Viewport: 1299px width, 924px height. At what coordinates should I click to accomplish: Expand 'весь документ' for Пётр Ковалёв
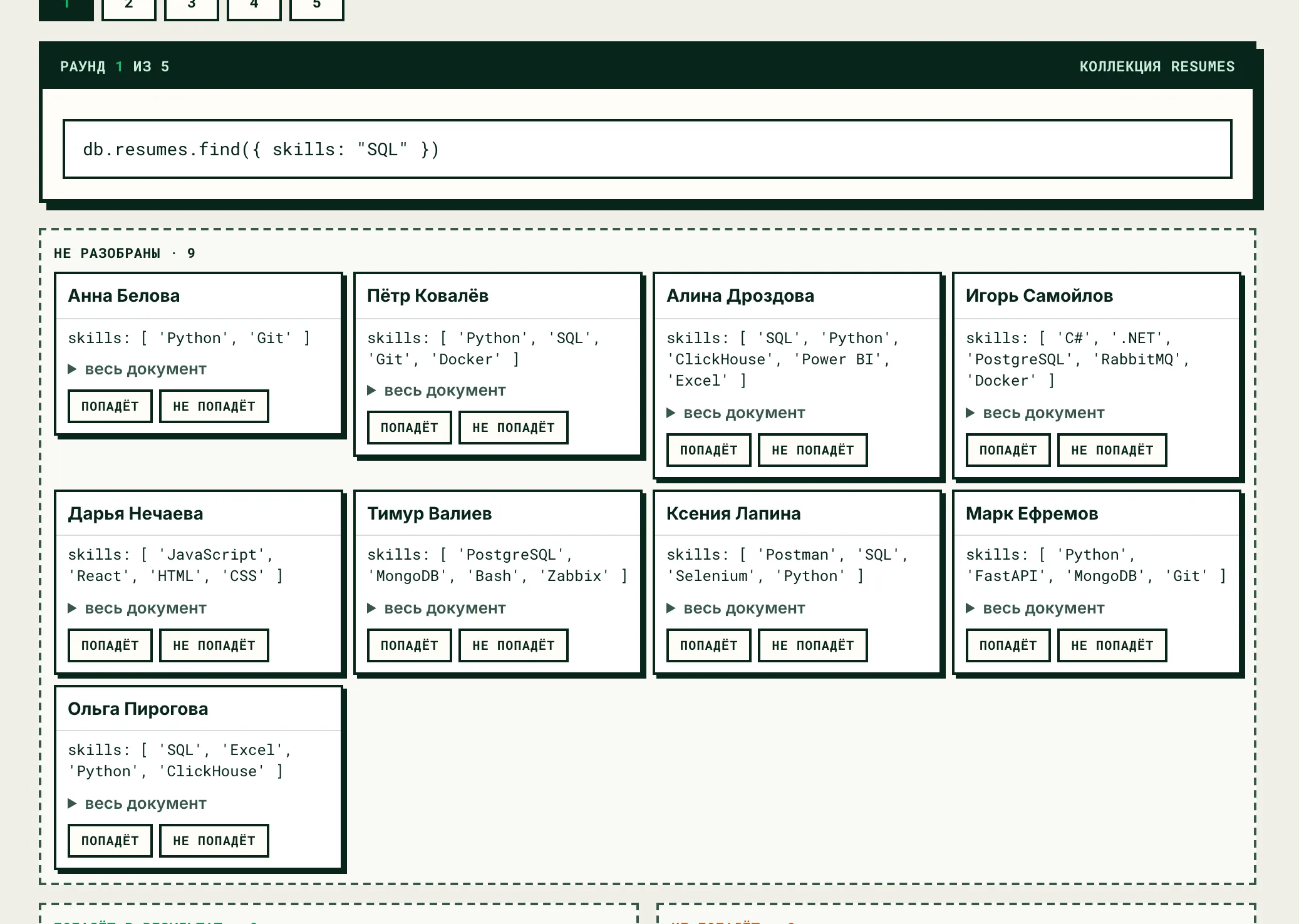437,391
